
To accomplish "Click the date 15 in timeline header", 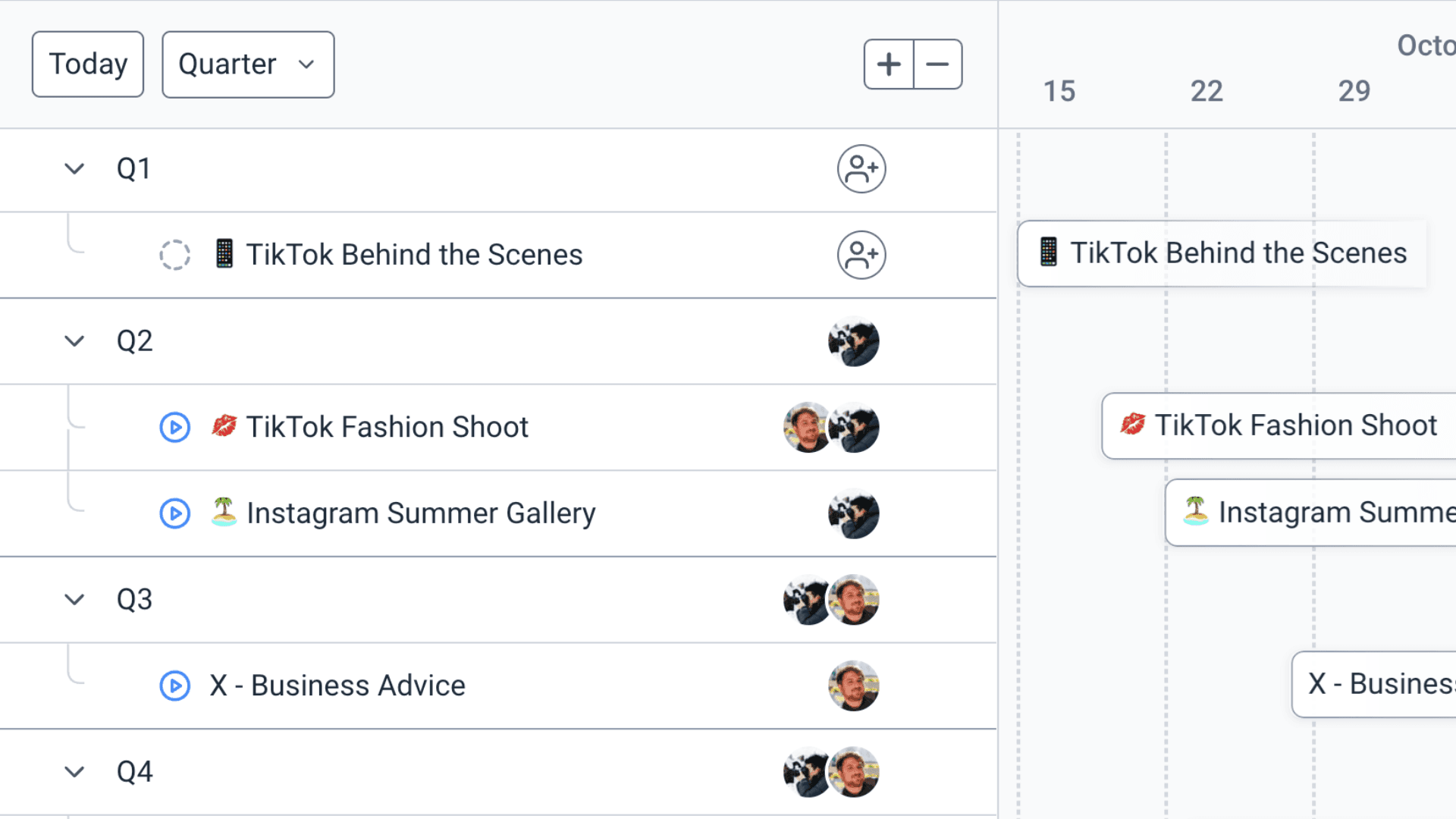I will [1059, 91].
